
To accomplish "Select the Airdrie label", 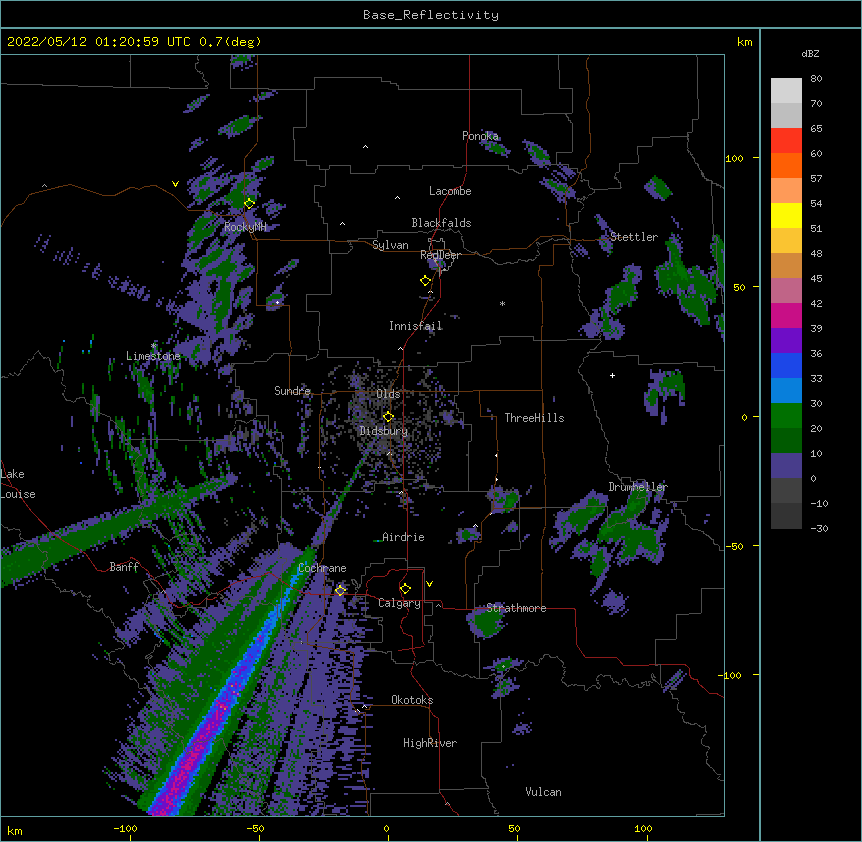I will point(404,537).
